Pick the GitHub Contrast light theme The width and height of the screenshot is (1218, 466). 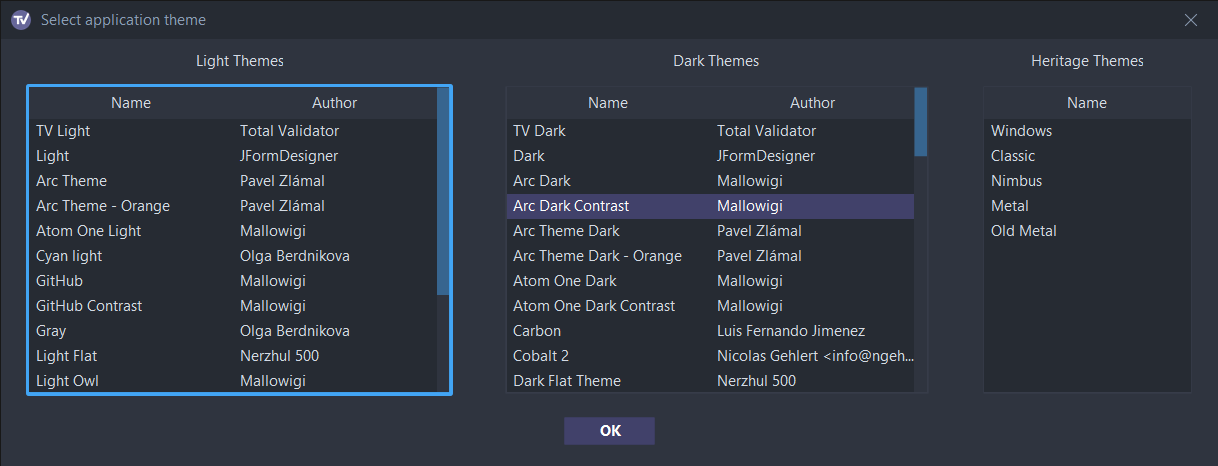(x=89, y=306)
